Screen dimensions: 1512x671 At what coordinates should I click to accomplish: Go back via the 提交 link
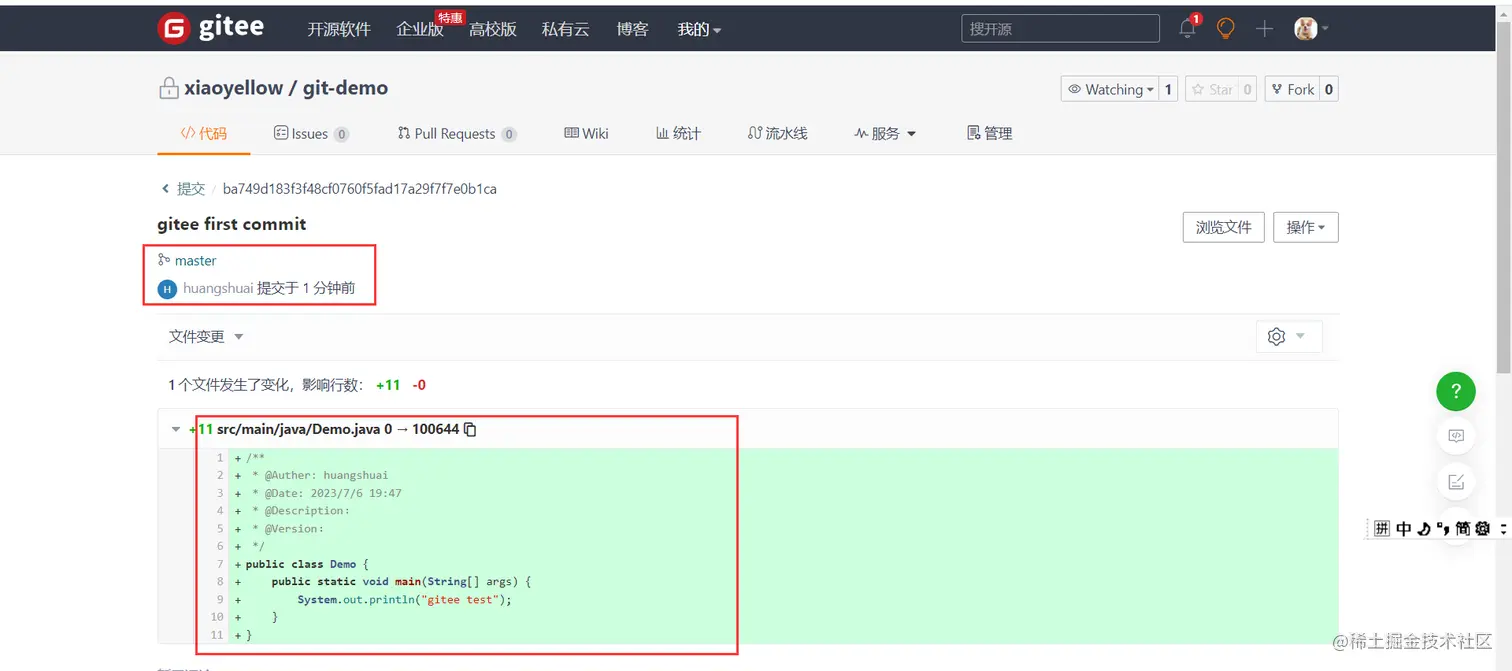coord(190,188)
